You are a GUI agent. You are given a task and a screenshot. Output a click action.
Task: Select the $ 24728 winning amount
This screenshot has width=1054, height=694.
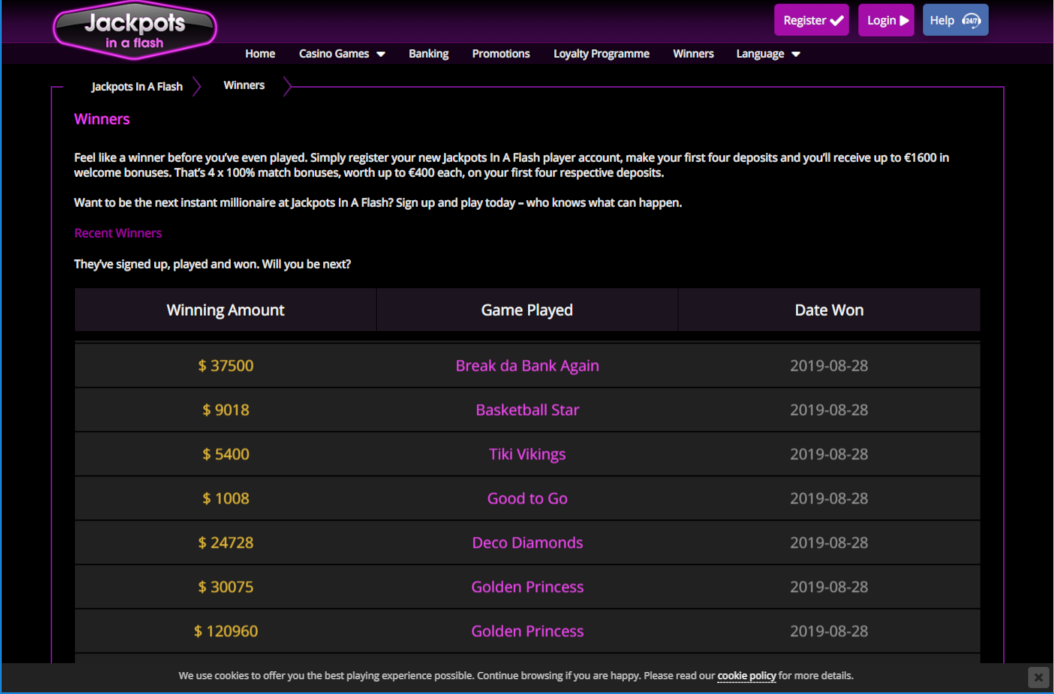pos(225,543)
